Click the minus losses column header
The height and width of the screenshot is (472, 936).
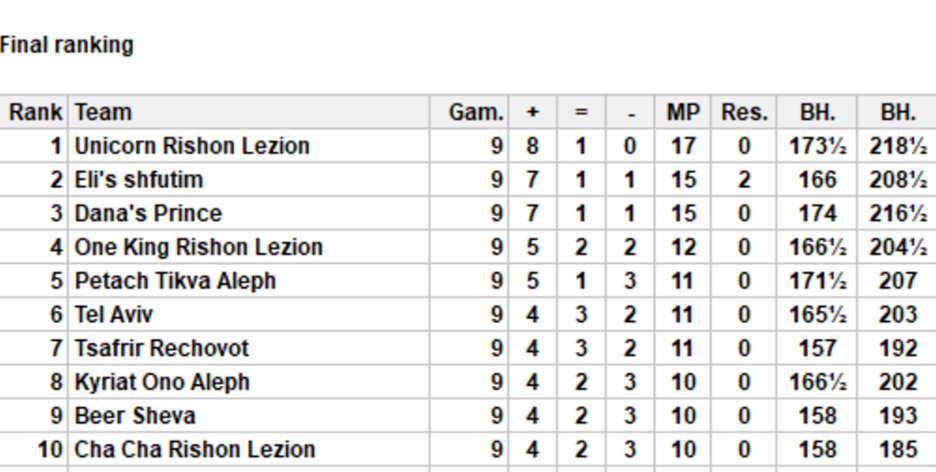pos(630,112)
